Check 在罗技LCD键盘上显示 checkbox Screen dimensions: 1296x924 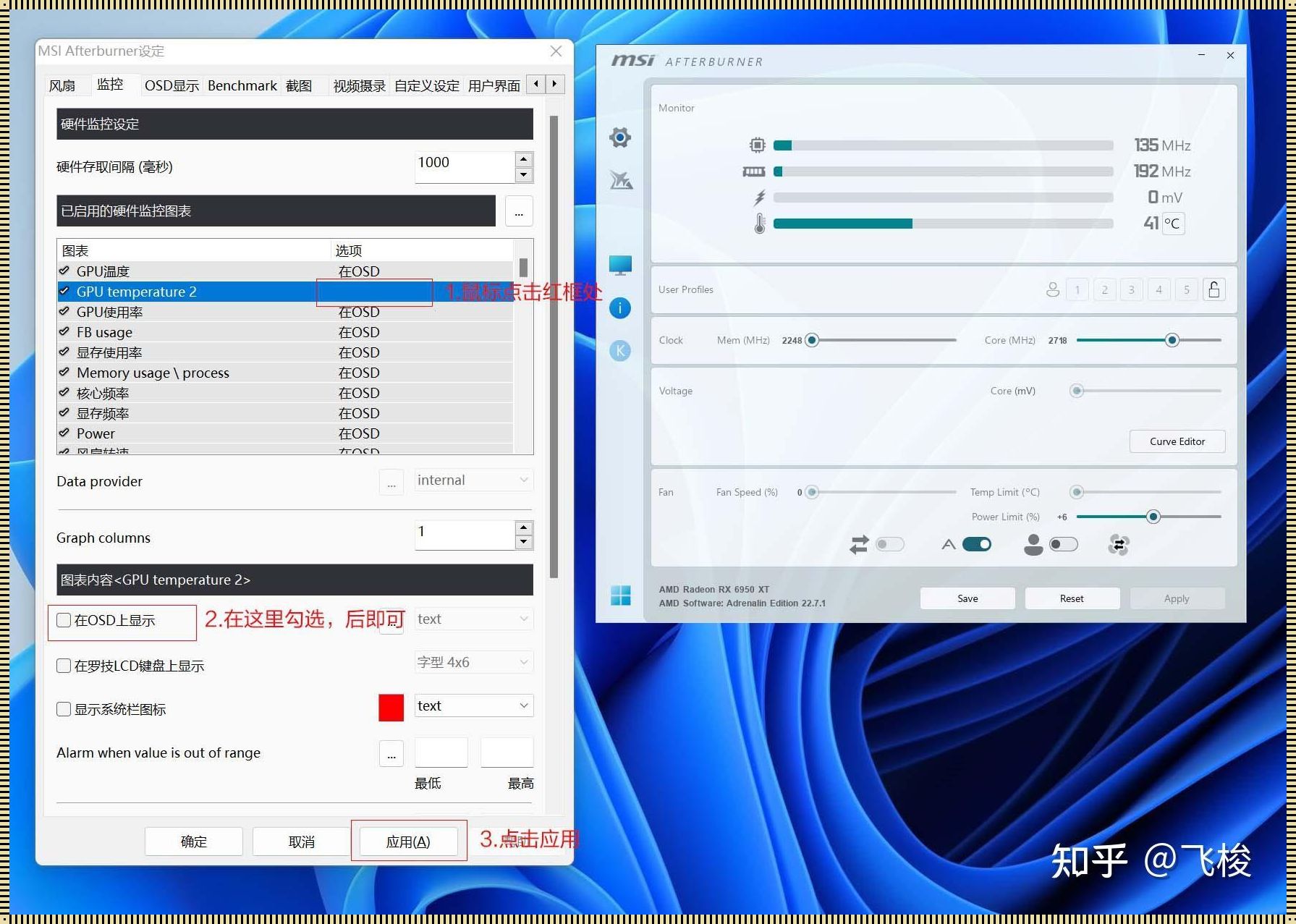click(64, 666)
